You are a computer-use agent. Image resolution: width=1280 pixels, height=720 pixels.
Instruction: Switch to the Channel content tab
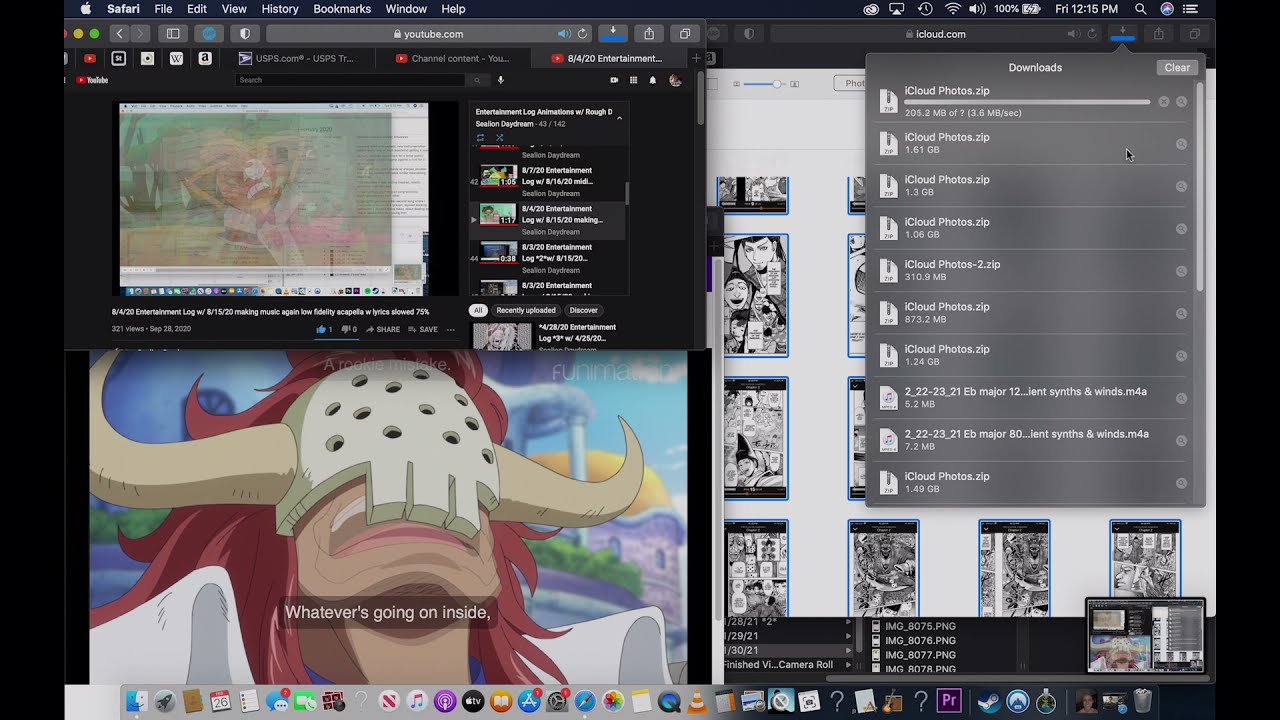point(452,58)
